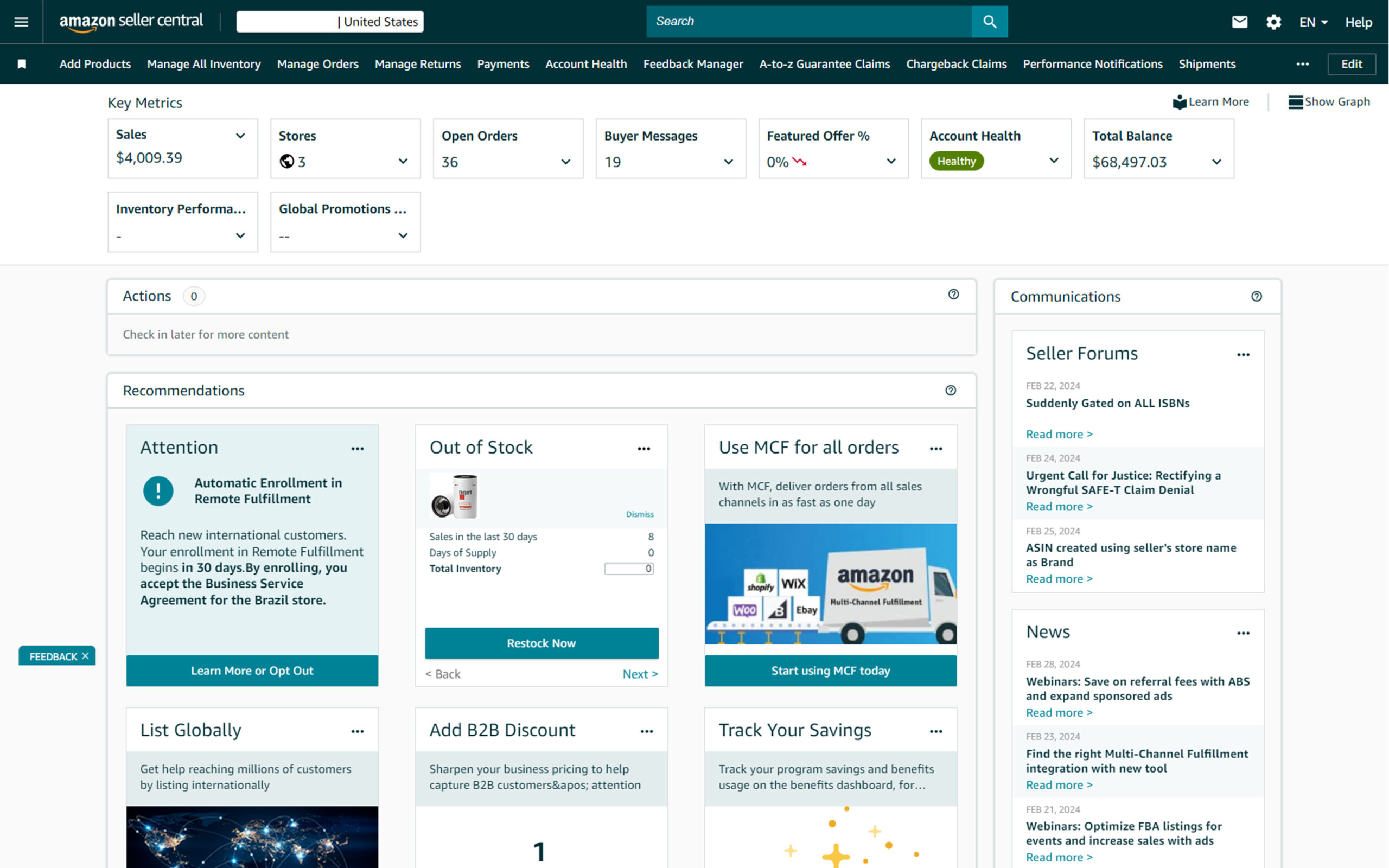Open A-to-z Guarantee Claims
The height and width of the screenshot is (868, 1389).
point(824,63)
